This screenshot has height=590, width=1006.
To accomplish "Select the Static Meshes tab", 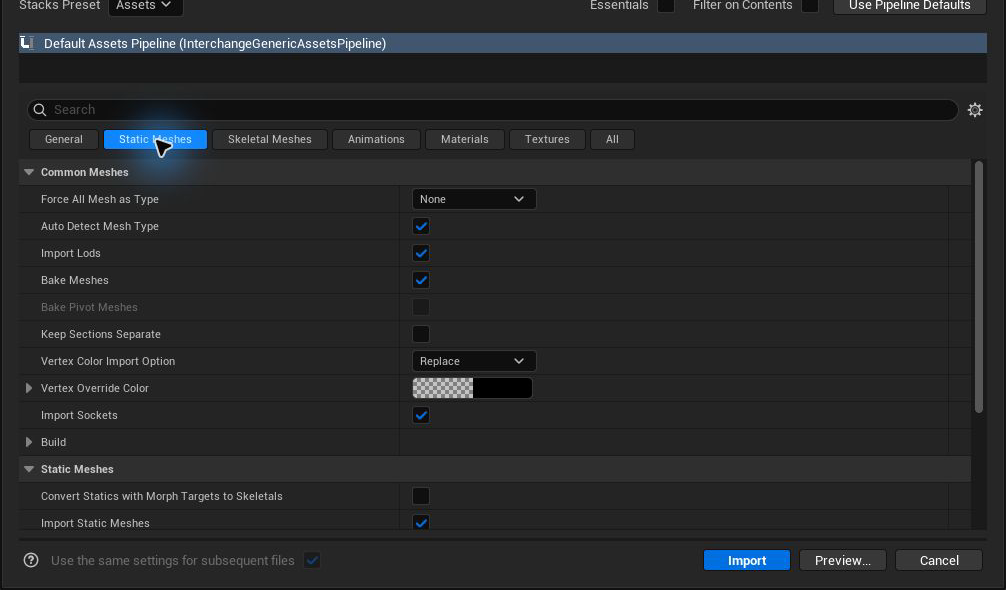I will pos(155,139).
